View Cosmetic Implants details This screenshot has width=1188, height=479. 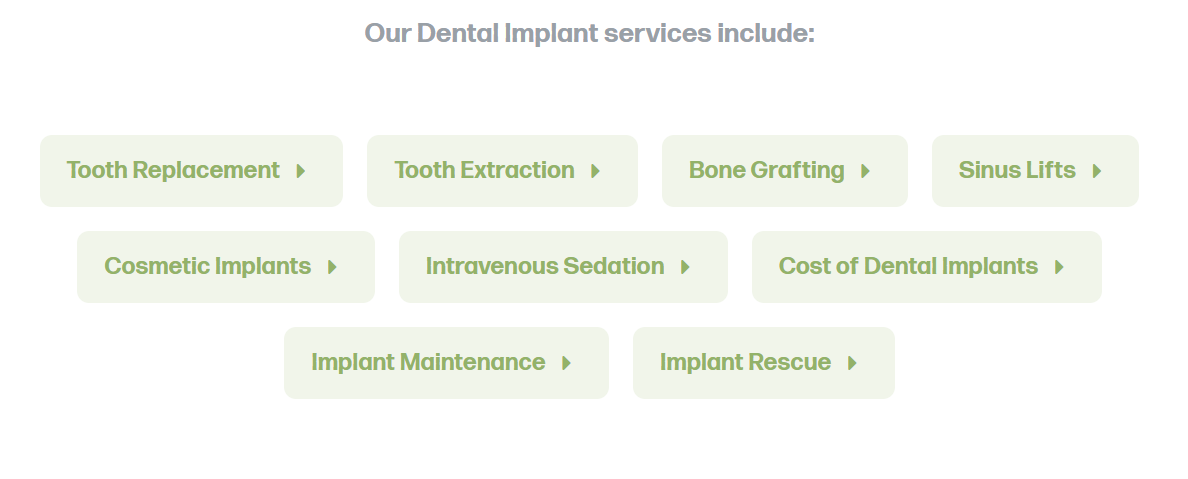click(226, 267)
